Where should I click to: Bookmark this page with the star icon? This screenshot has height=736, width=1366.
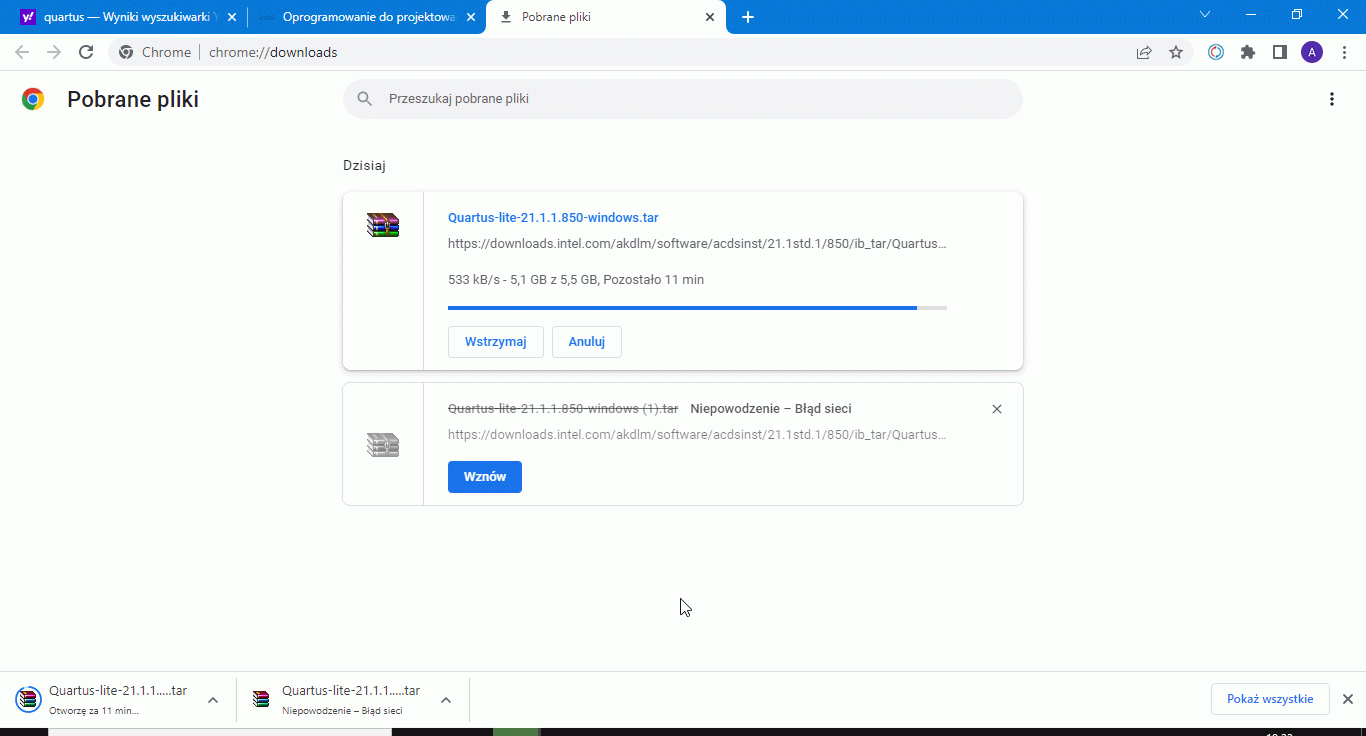tap(1176, 52)
